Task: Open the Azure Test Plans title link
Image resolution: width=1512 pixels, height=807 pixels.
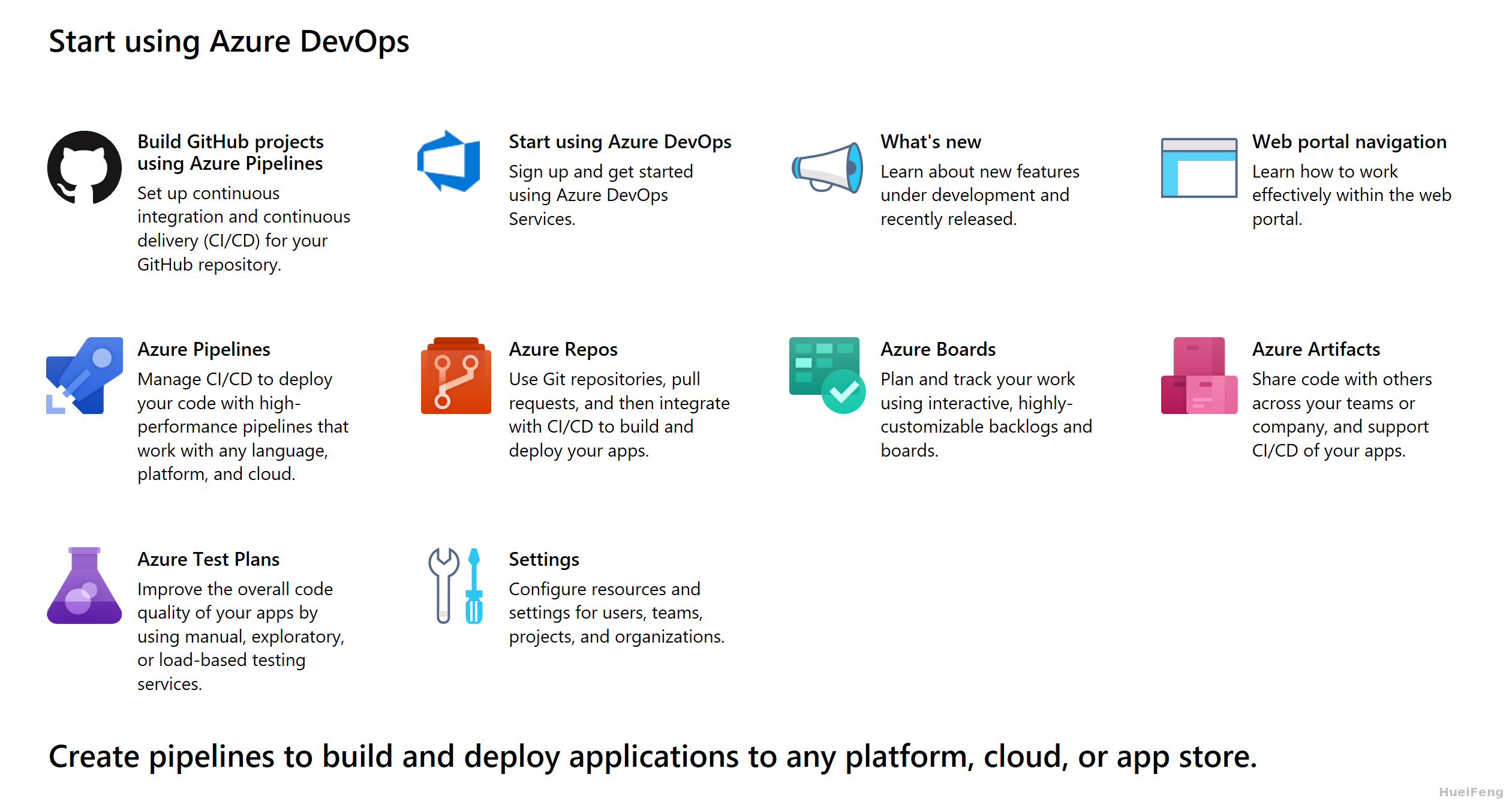Action: coord(209,559)
